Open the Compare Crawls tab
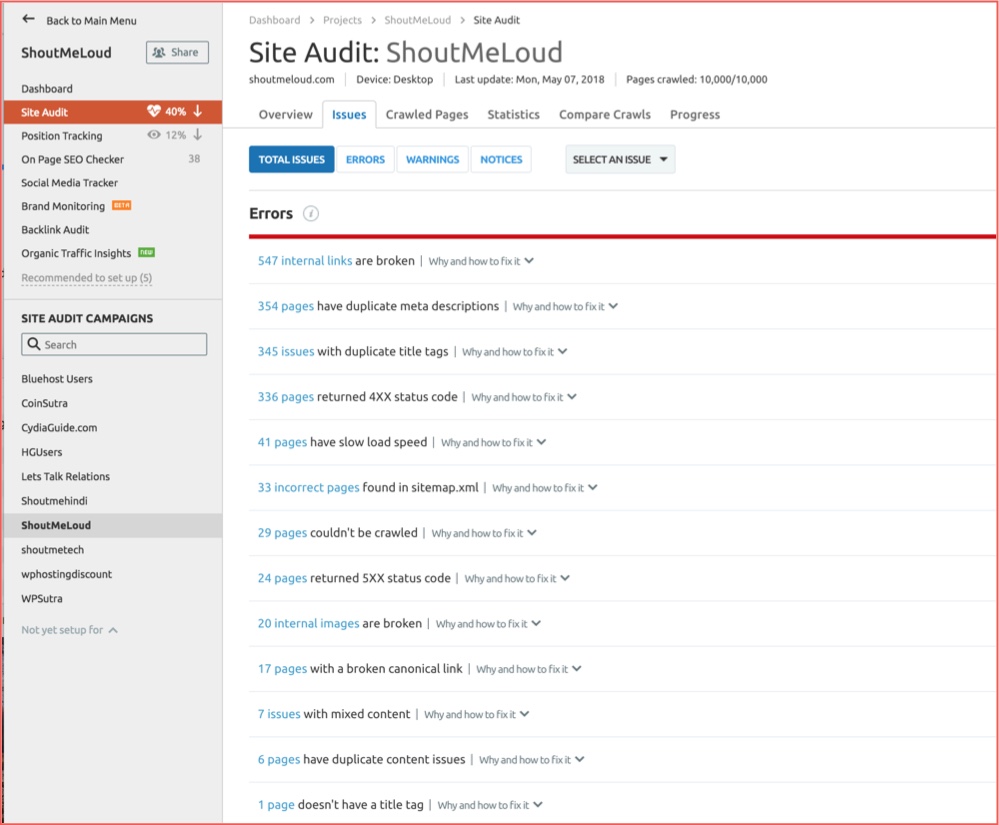The image size is (999, 825). pyautogui.click(x=605, y=115)
